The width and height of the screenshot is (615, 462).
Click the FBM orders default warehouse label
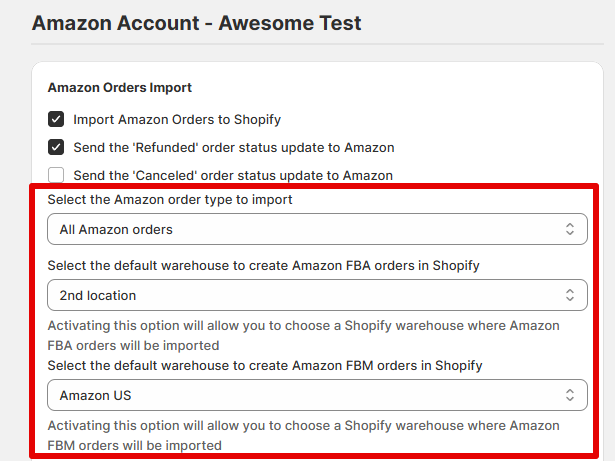tap(265, 365)
